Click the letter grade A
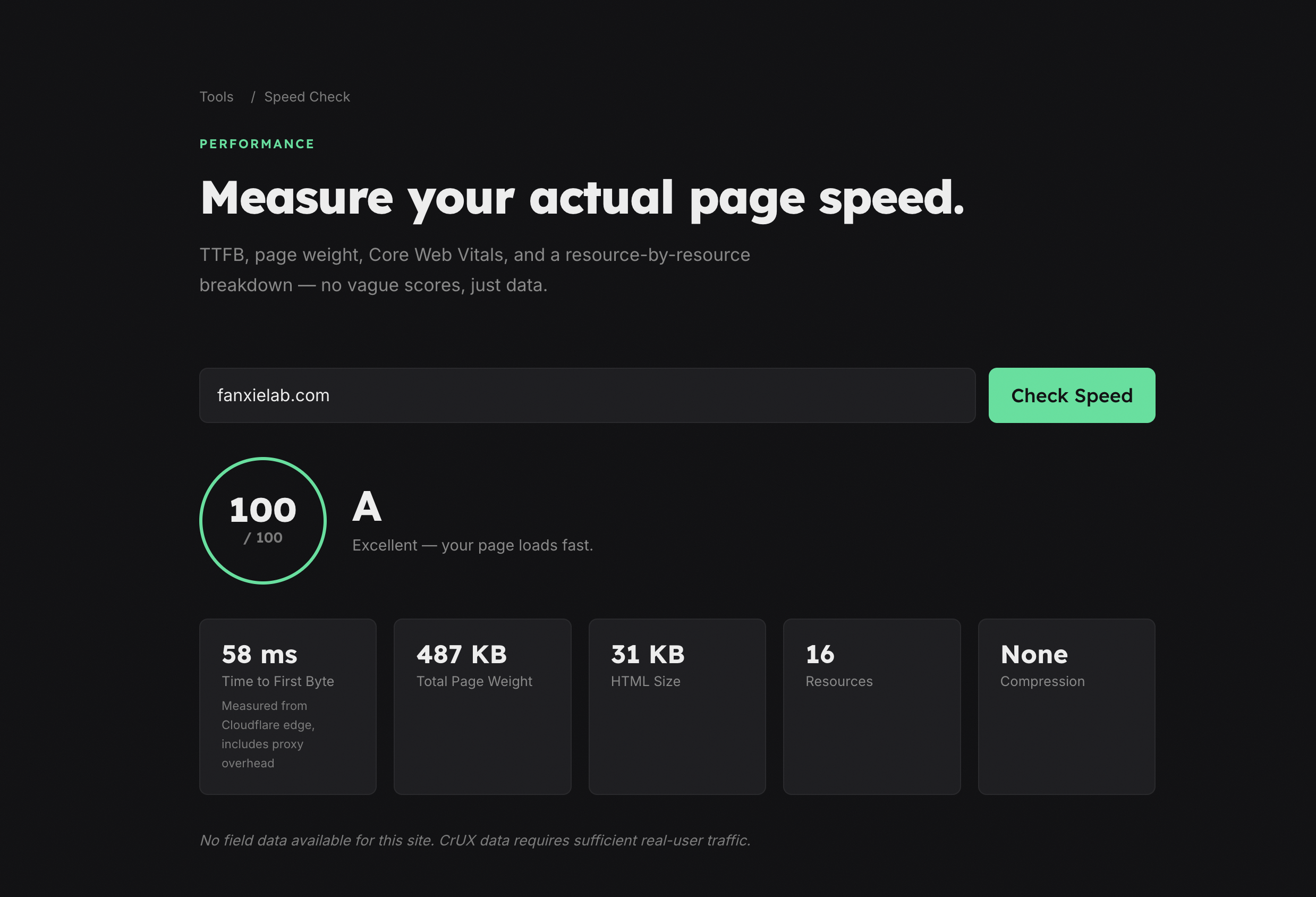Screen dimensions: 1316x897 [366, 507]
